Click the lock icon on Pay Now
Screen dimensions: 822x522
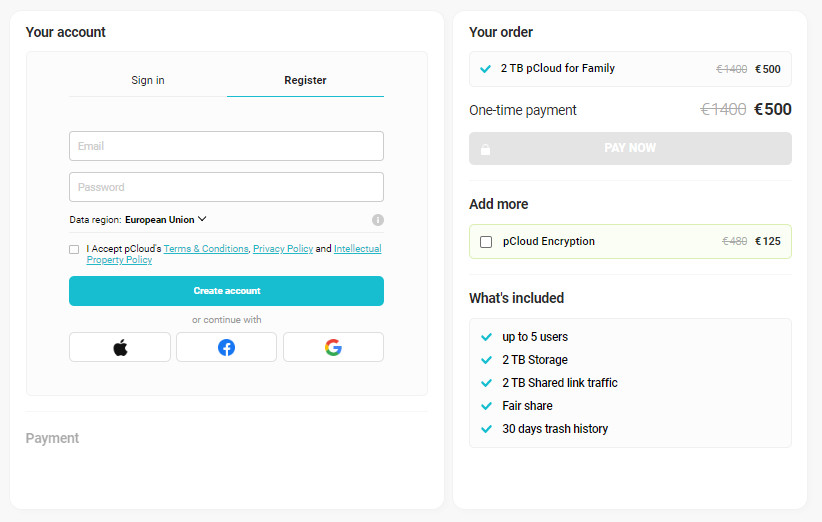pyautogui.click(x=486, y=149)
